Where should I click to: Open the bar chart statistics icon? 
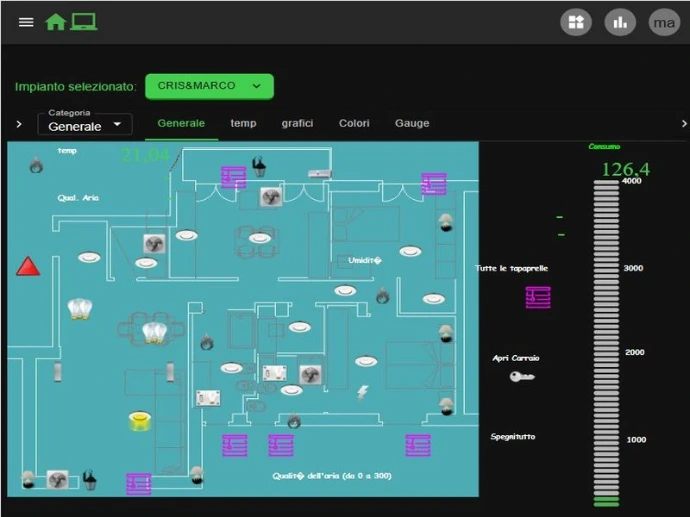click(620, 22)
